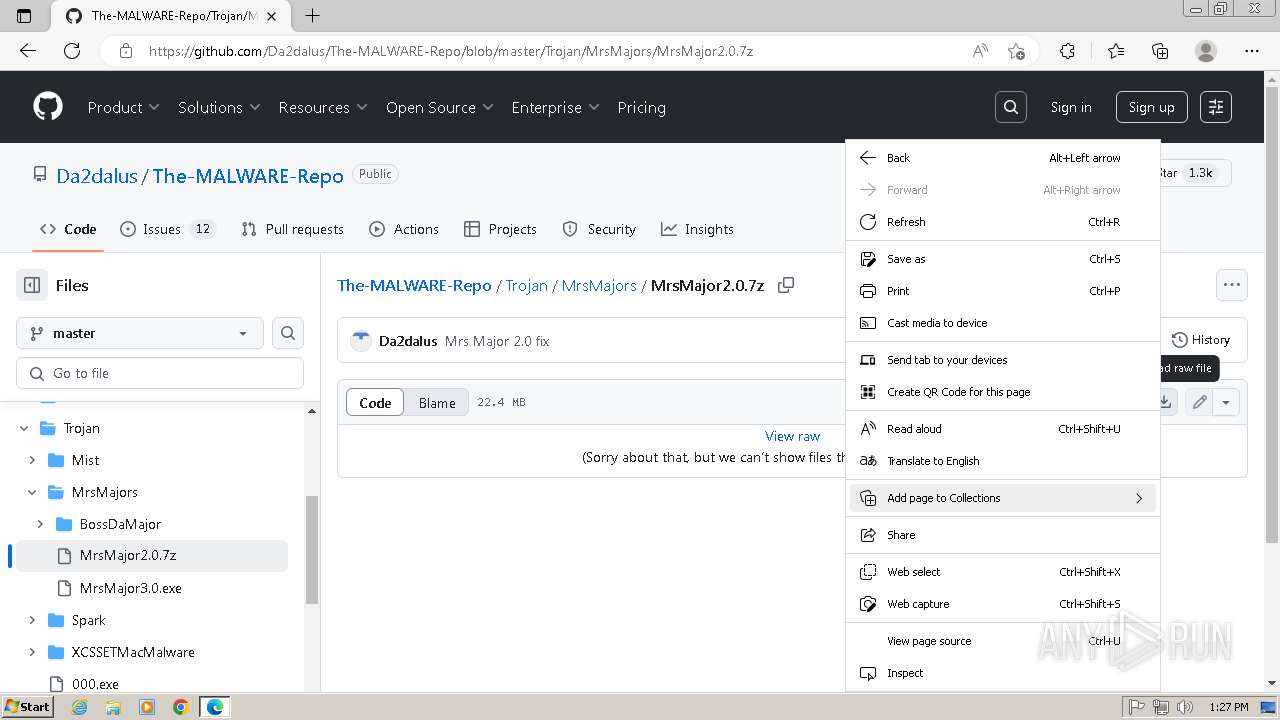Select View page source
Image resolution: width=1280 pixels, height=720 pixels.
coord(1003,641)
